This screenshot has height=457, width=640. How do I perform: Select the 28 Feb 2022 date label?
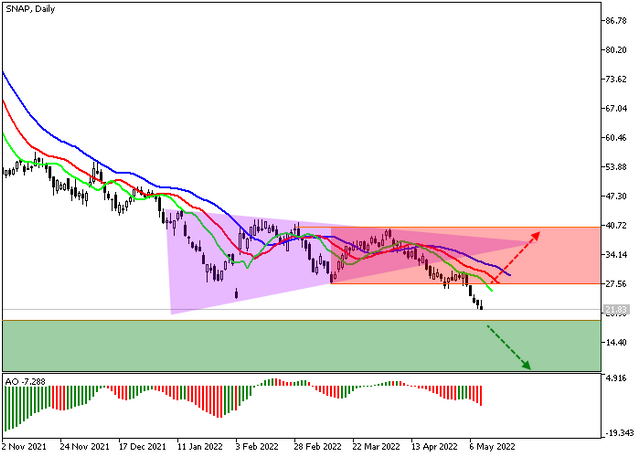pos(318,446)
